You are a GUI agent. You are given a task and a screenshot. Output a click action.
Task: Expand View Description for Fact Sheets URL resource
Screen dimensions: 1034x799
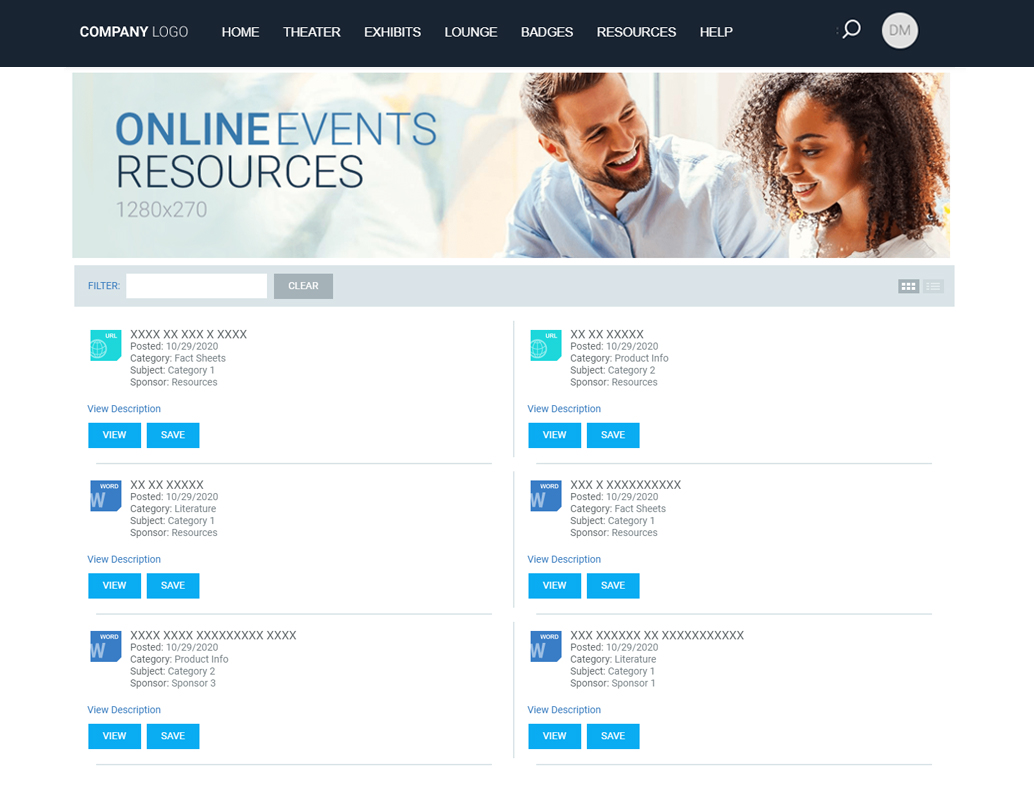point(124,409)
